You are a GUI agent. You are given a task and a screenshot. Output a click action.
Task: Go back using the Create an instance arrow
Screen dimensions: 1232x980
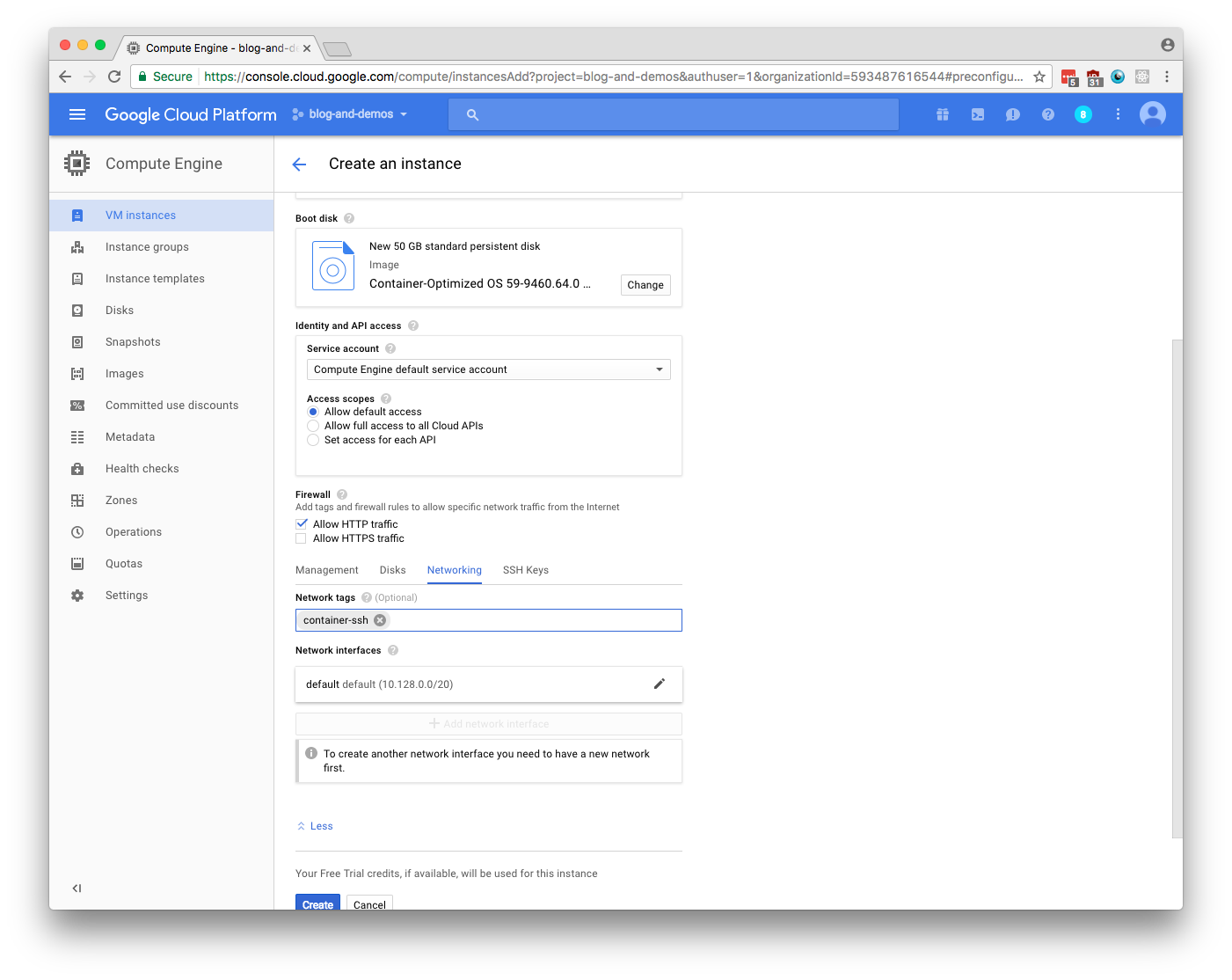(x=299, y=165)
